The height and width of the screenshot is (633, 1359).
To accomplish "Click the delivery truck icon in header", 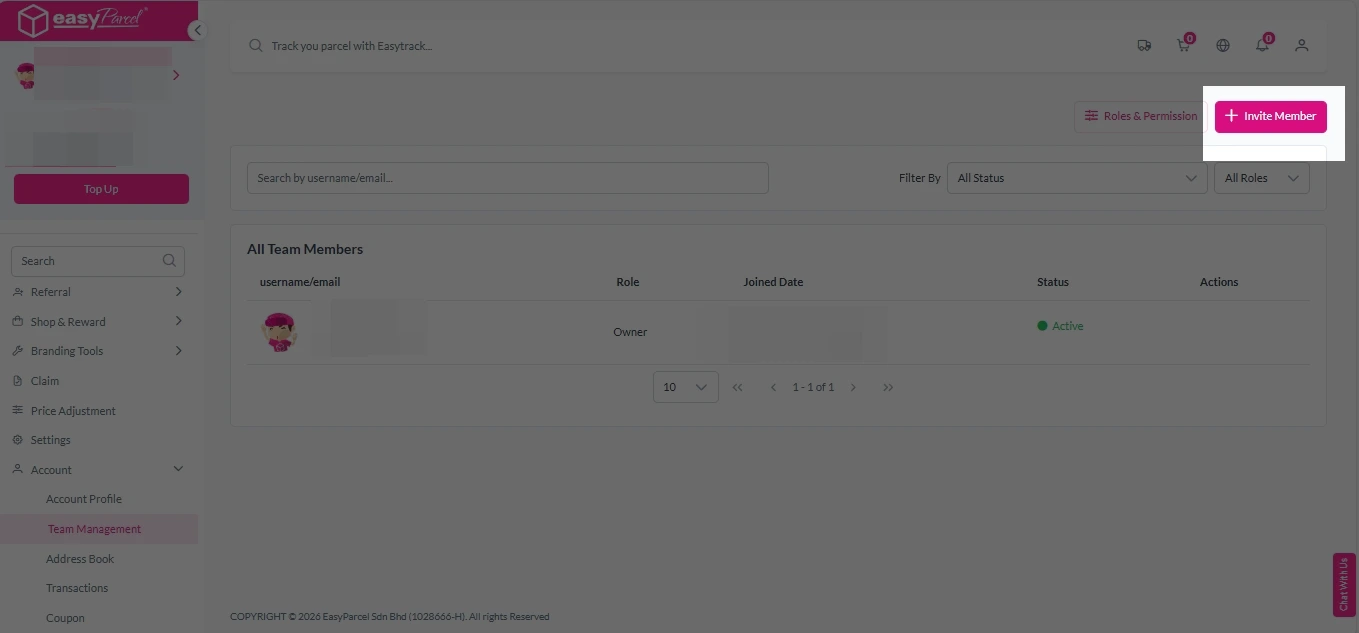I will [1144, 45].
